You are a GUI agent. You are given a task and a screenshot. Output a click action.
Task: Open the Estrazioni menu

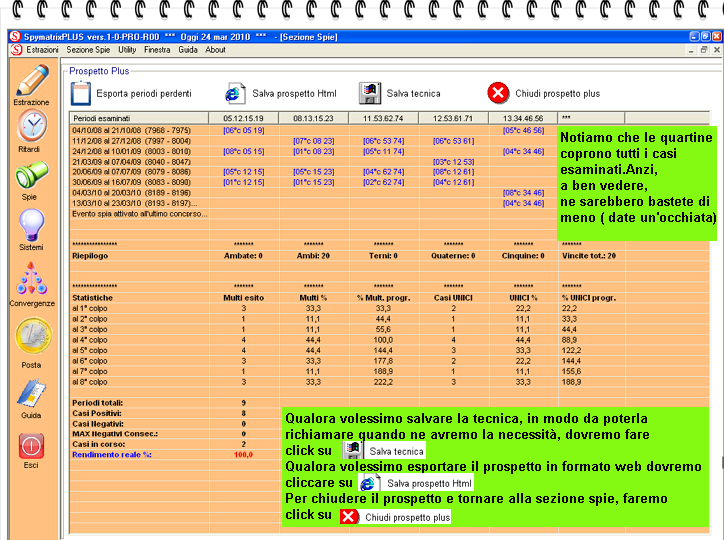pos(42,50)
